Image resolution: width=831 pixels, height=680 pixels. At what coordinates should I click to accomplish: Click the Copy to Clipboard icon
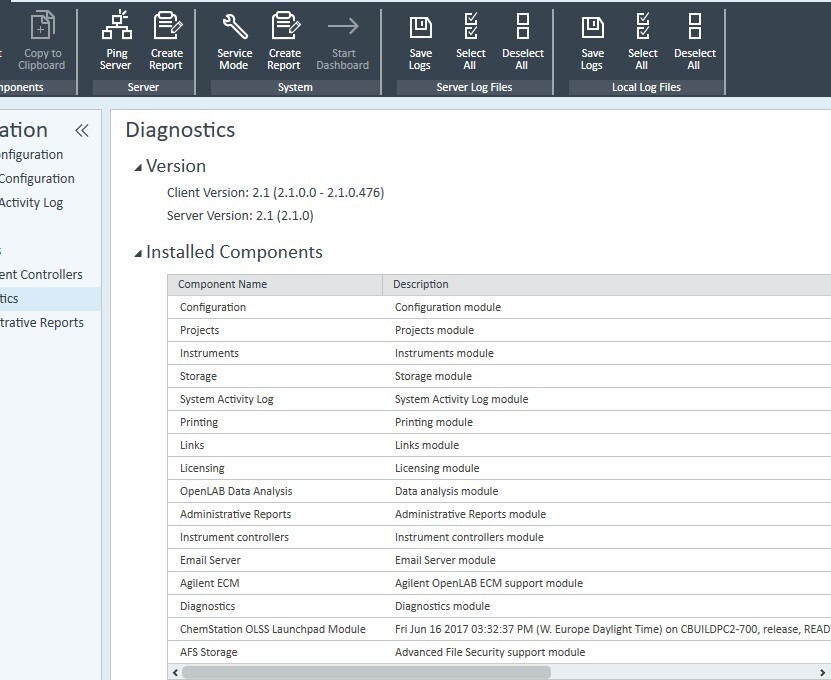tap(42, 25)
